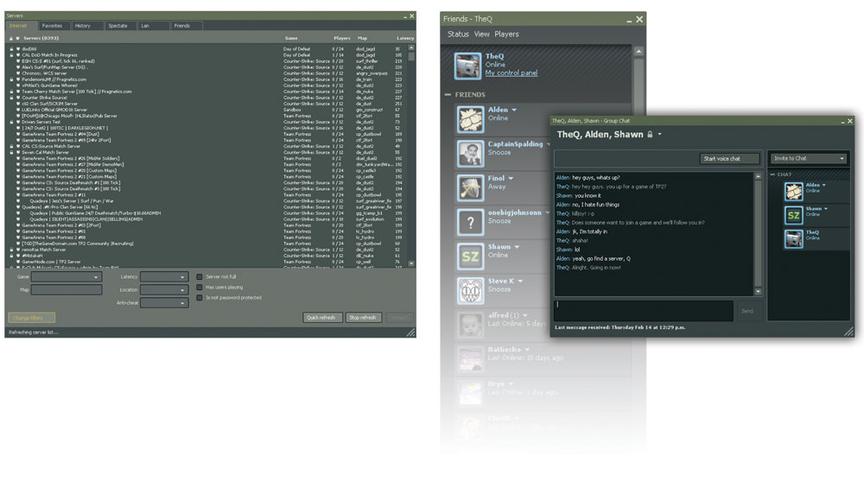Select Alden's avatar in chat members panel
This screenshot has height=500, width=864.
pos(793,191)
